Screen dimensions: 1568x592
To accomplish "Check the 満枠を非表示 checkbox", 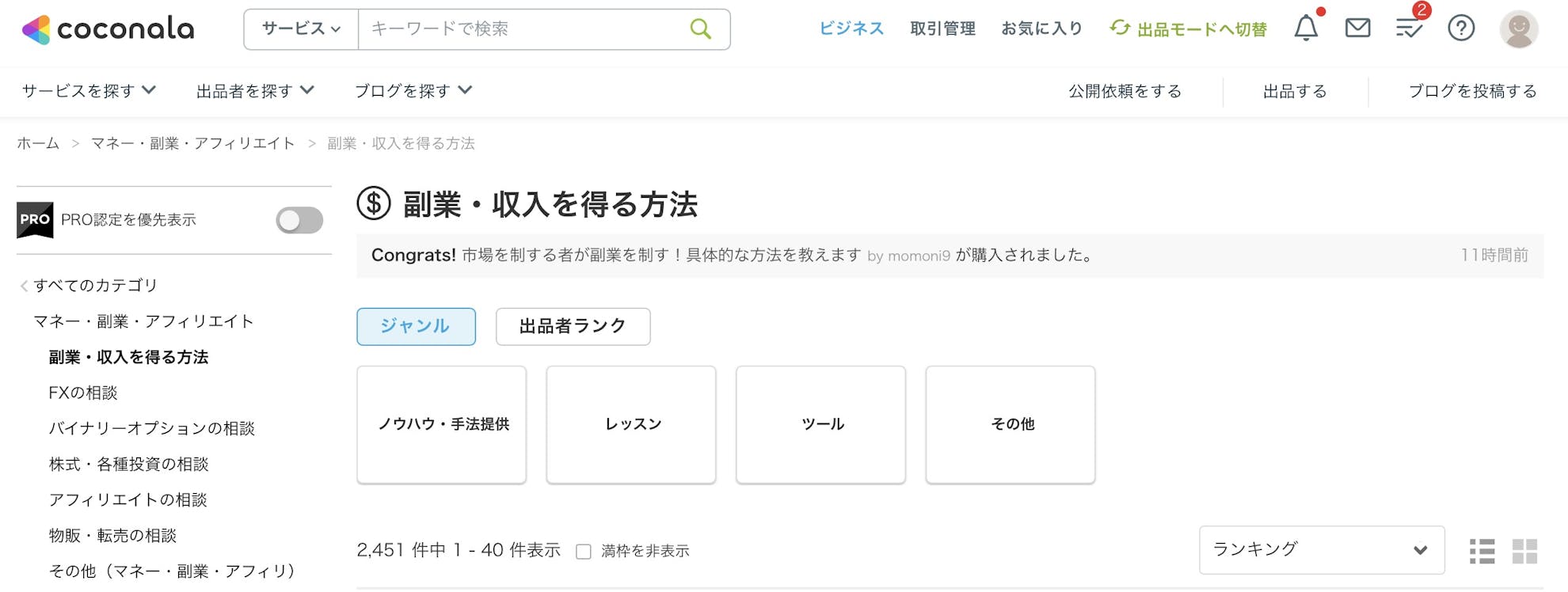I will point(584,552).
